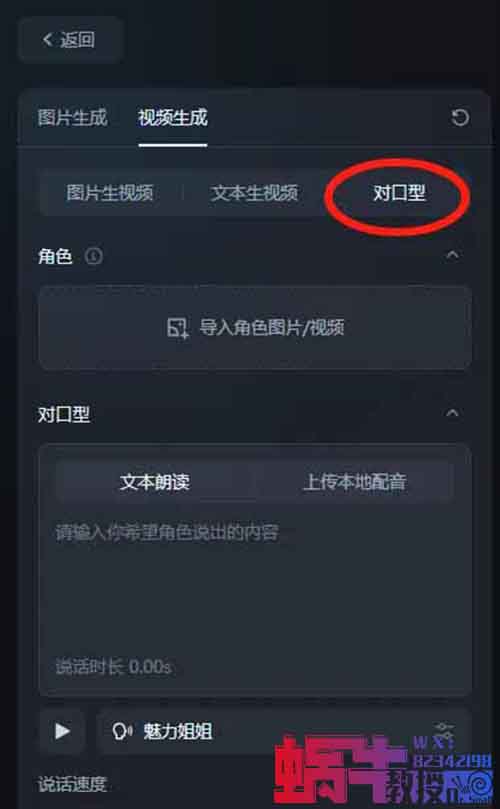The width and height of the screenshot is (500, 809).
Task: Click the back arrow icon next to 返回
Action: pyautogui.click(x=48, y=39)
